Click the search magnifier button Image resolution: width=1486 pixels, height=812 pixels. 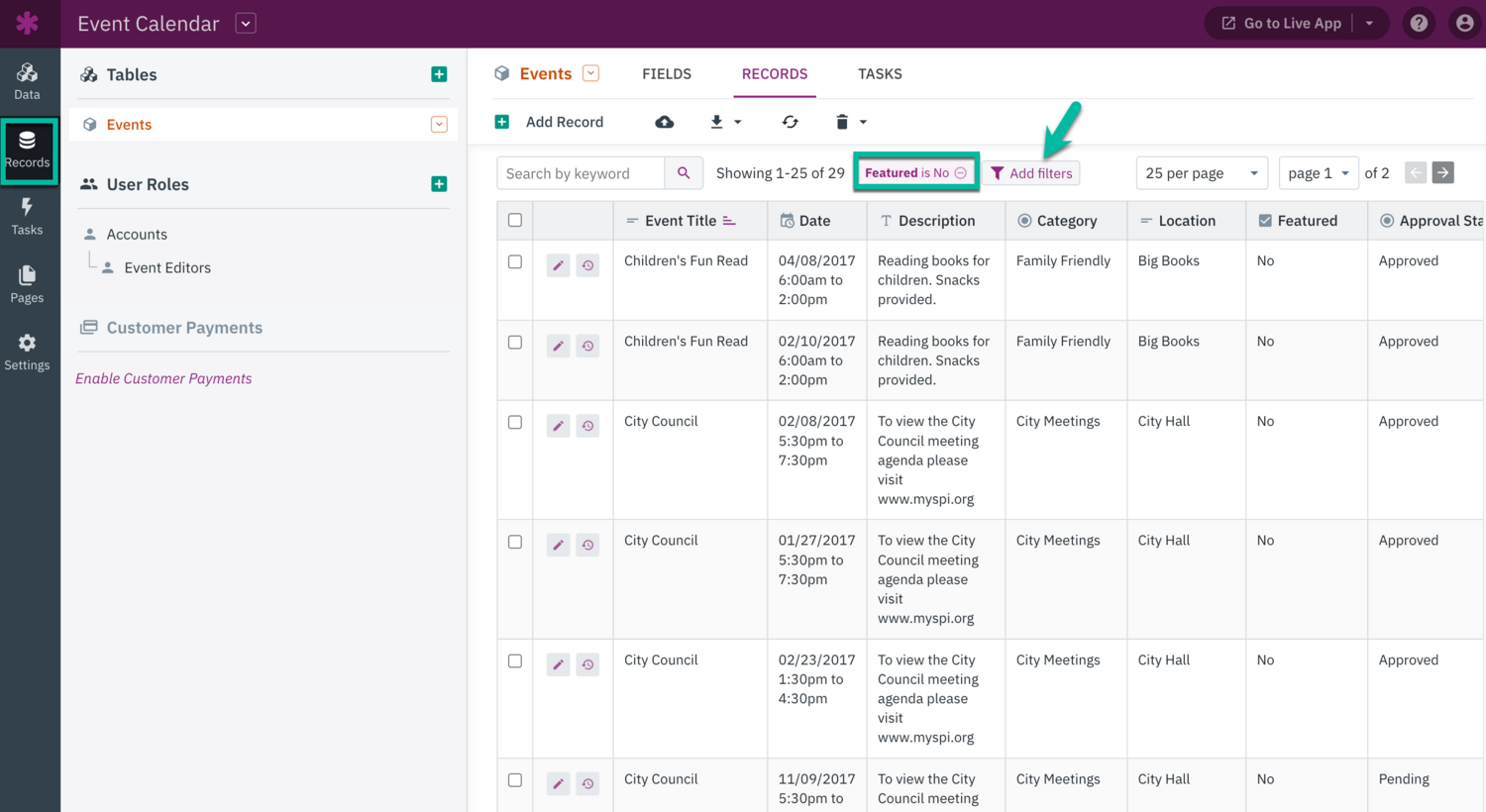pyautogui.click(x=684, y=173)
